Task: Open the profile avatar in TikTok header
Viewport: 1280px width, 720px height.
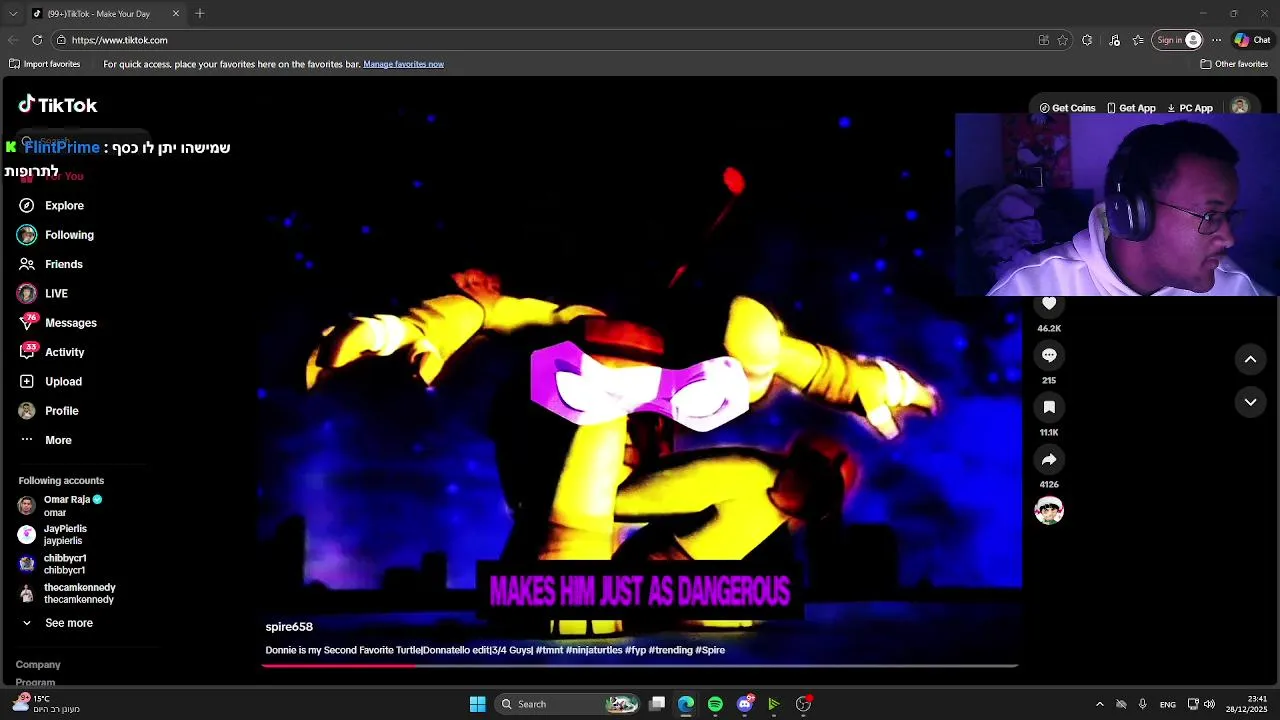Action: click(x=1240, y=107)
